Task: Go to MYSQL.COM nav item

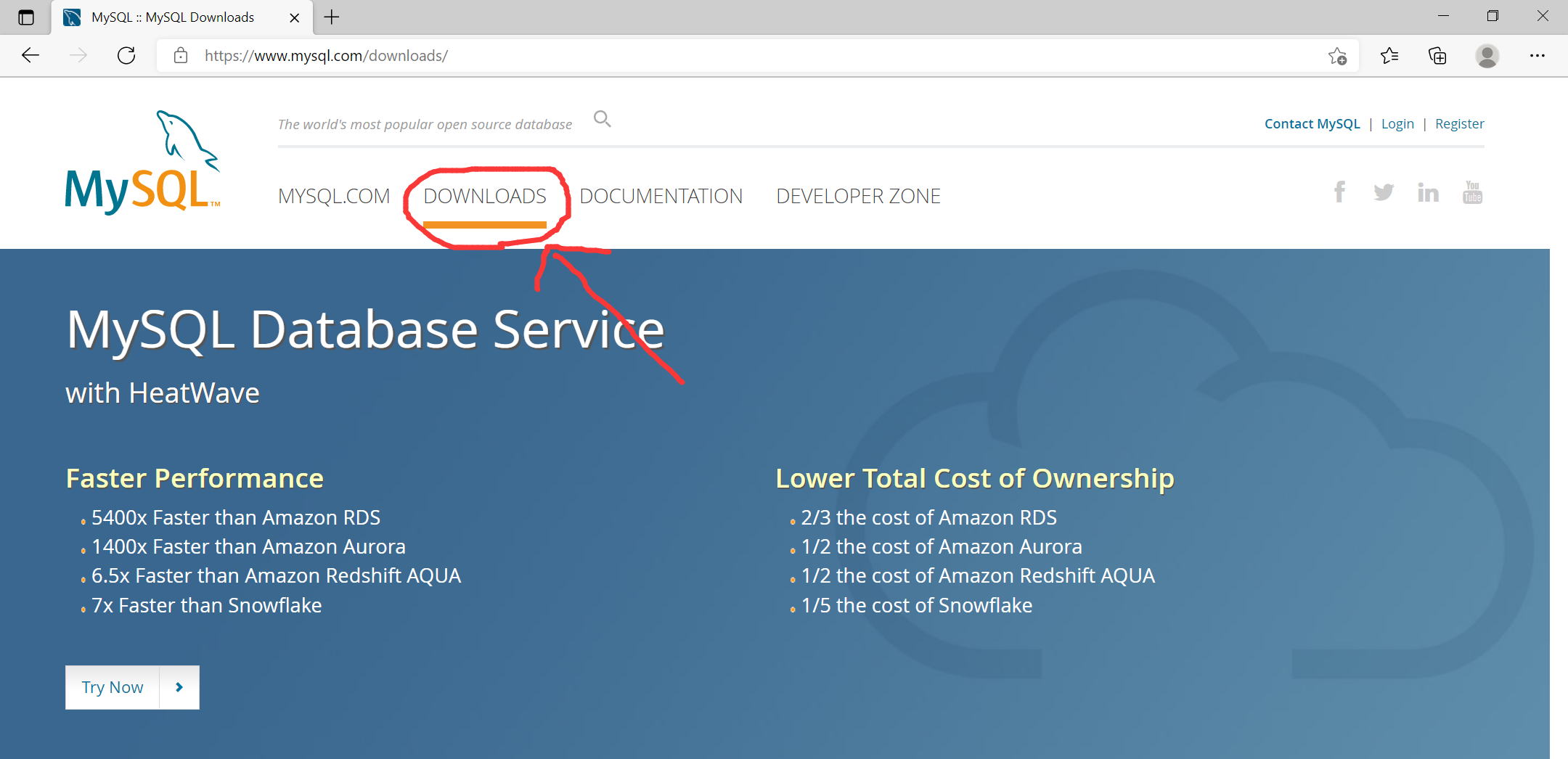Action: 334,196
